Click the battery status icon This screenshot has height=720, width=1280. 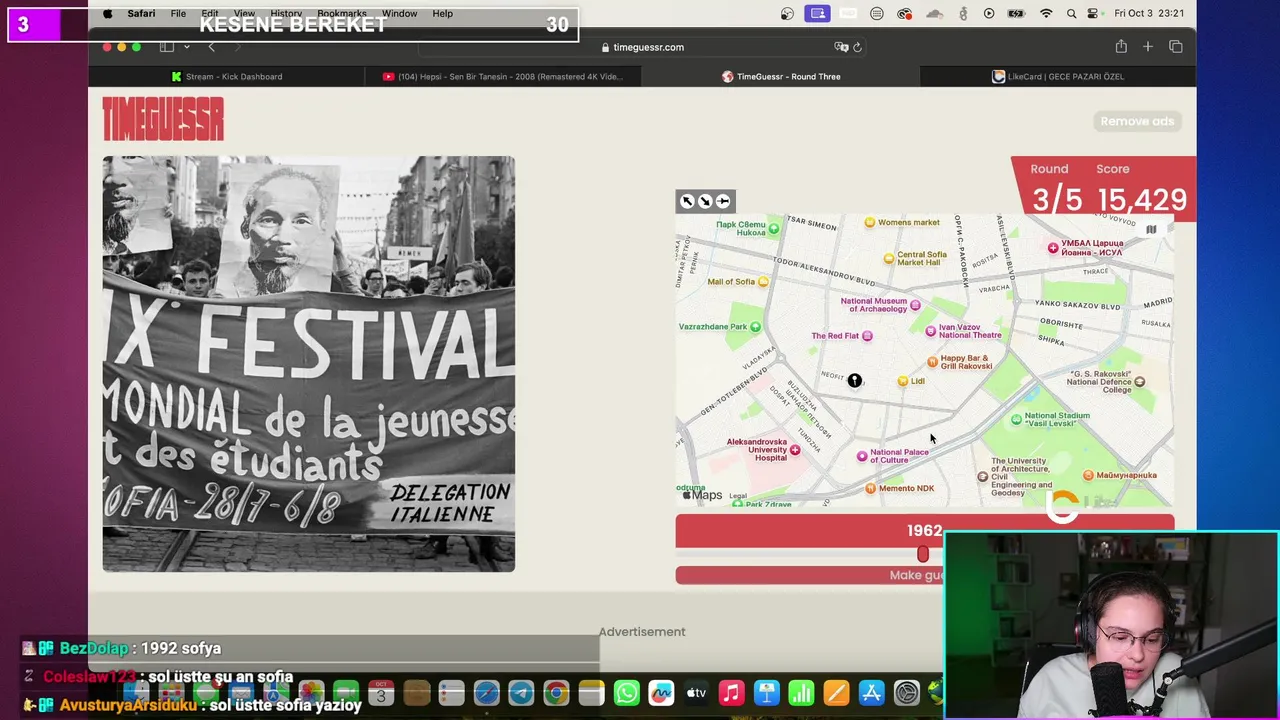(1016, 13)
